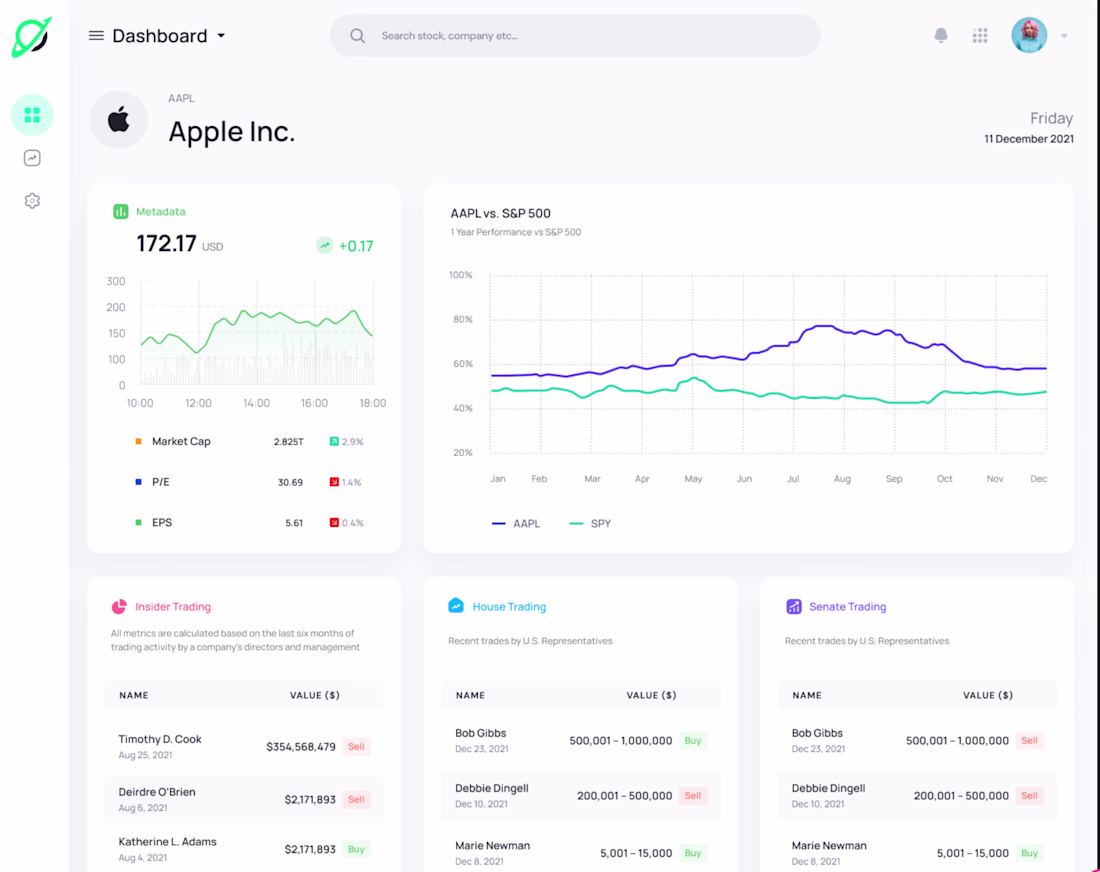1100x872 pixels.
Task: Sort Senate Trading by VALUE ($) column
Action: 988,695
